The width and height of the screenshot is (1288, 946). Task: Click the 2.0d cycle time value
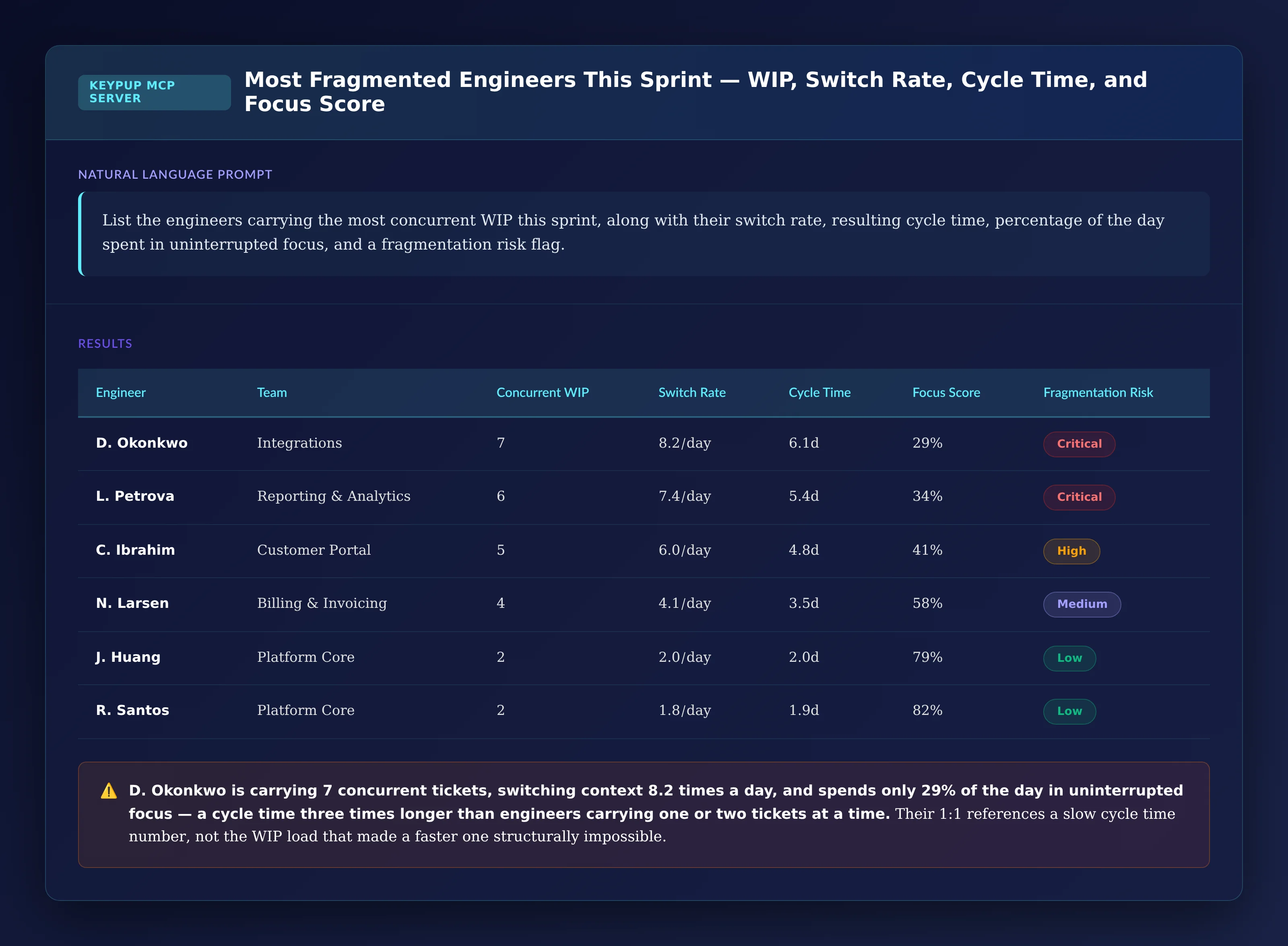804,657
